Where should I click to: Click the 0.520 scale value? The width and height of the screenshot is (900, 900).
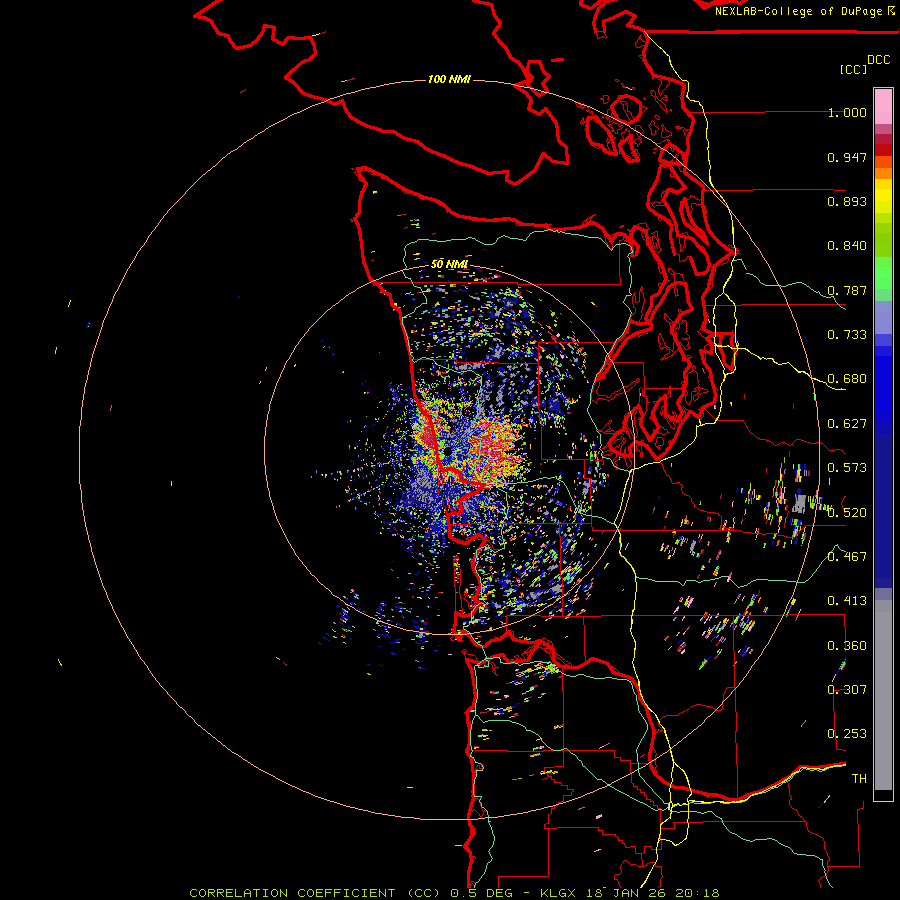[x=847, y=513]
